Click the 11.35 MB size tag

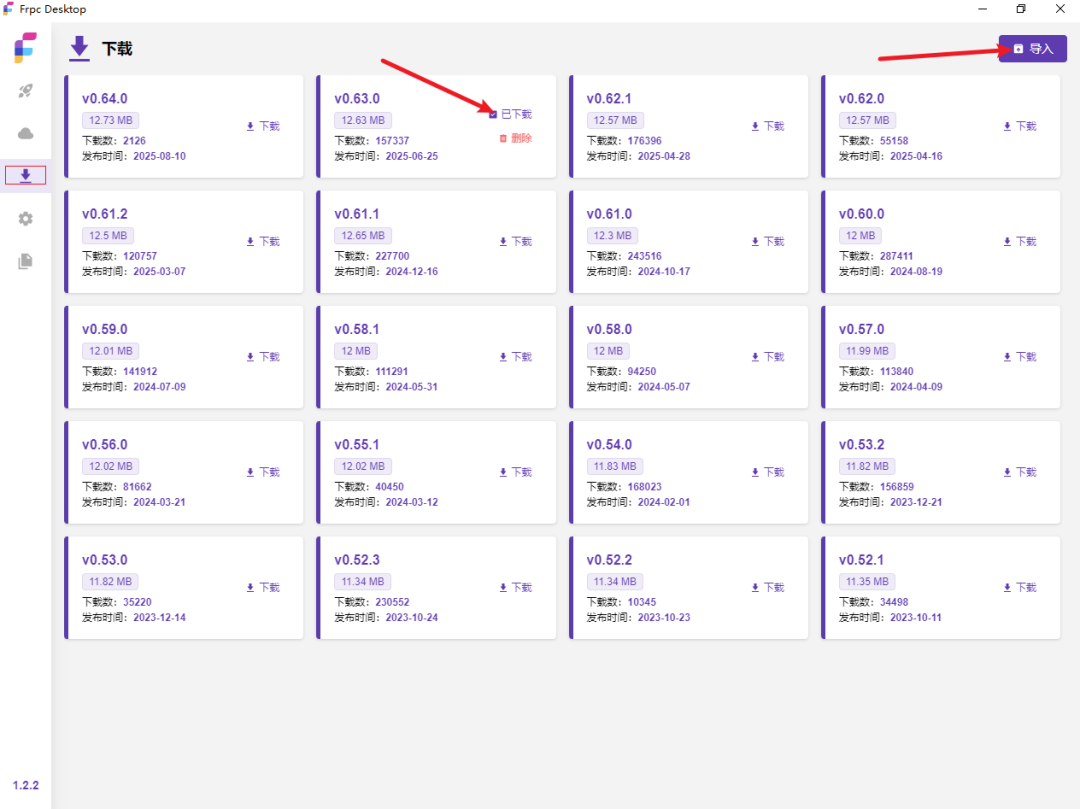point(867,582)
